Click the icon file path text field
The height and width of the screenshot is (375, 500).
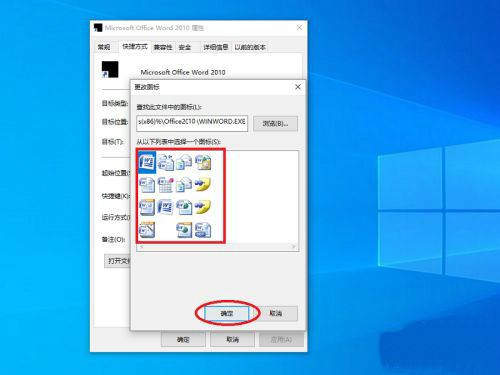pyautogui.click(x=192, y=123)
